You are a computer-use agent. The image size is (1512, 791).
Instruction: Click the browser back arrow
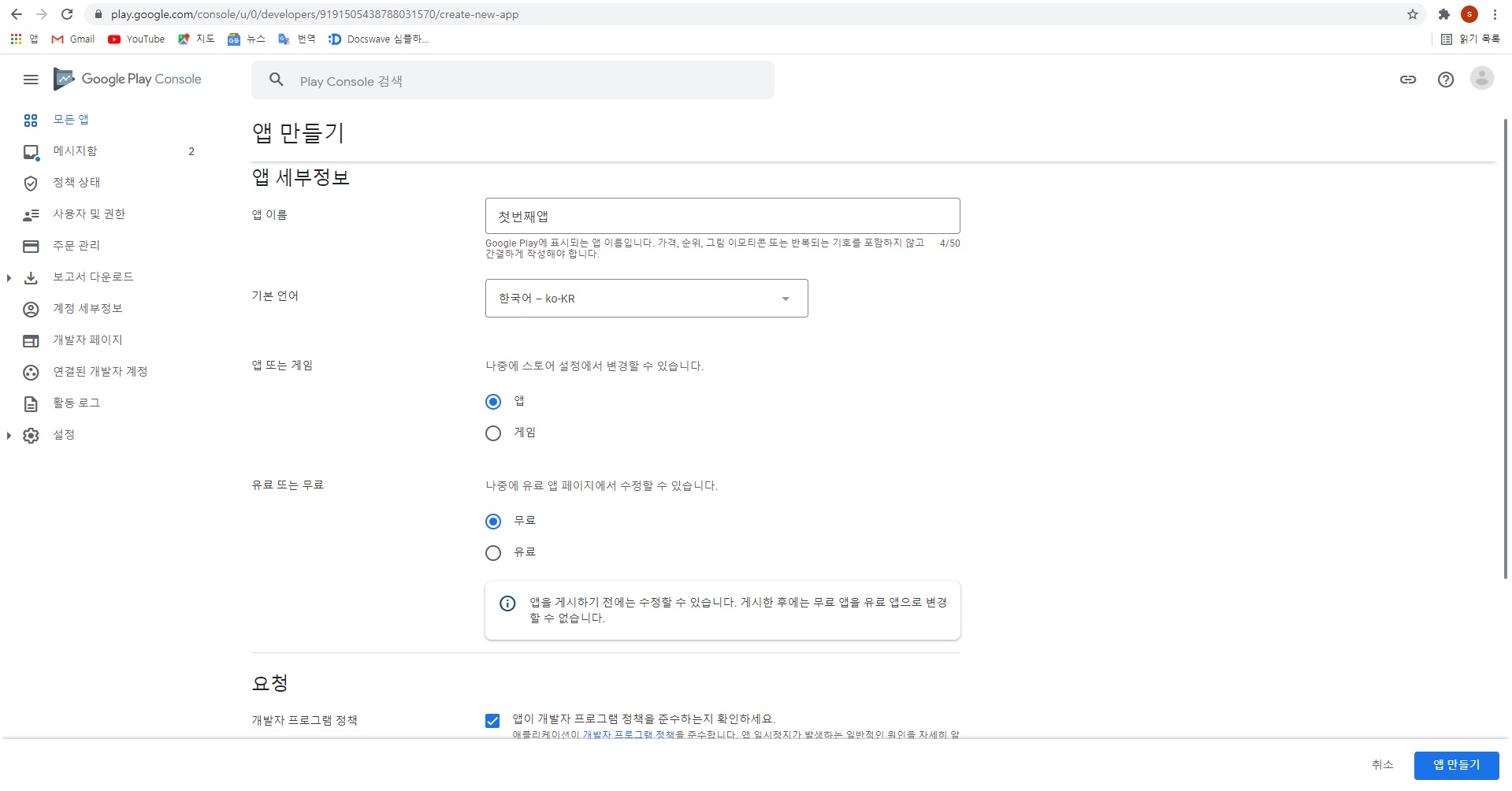coord(17,14)
